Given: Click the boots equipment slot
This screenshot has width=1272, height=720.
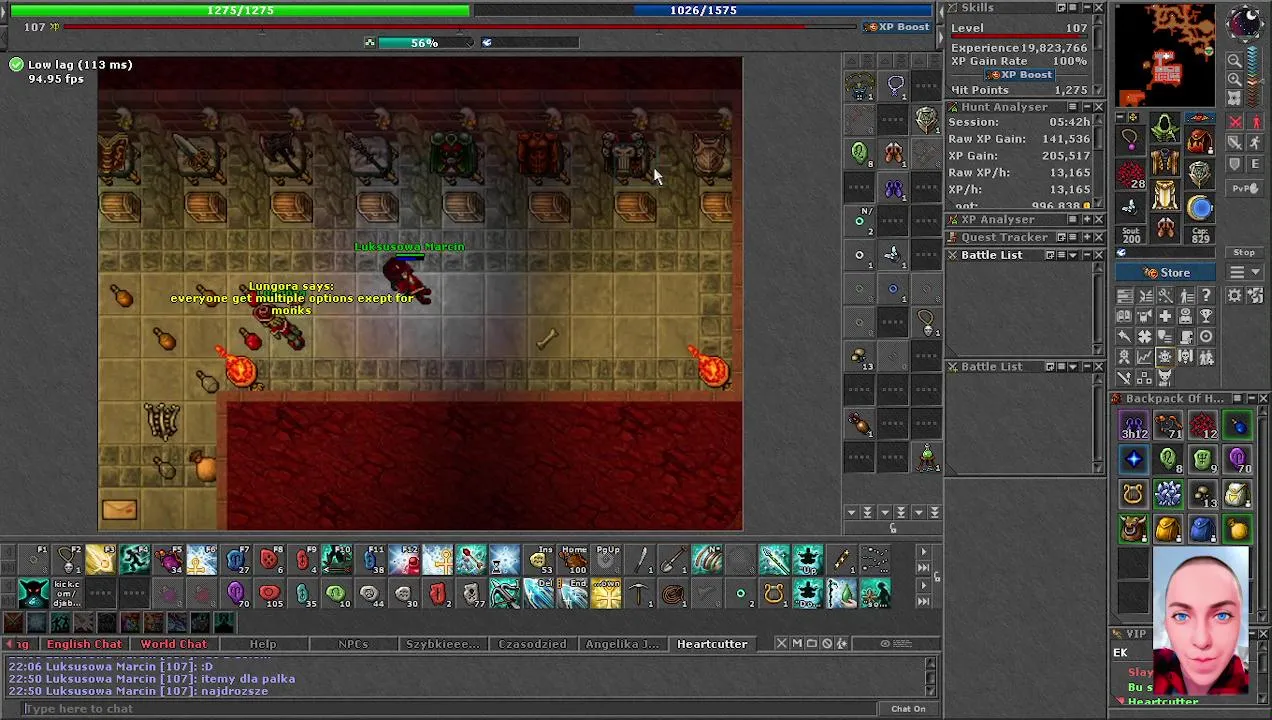Looking at the screenshot, I should point(1165,228).
